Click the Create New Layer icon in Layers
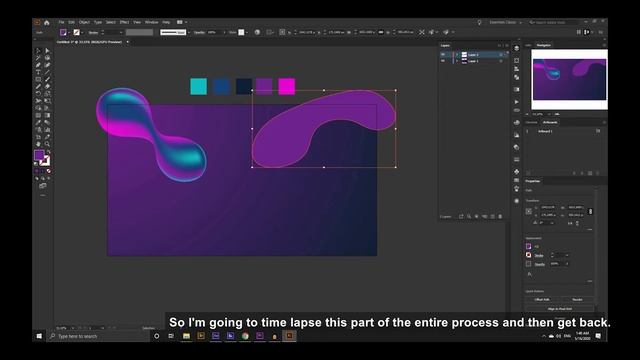 492,216
